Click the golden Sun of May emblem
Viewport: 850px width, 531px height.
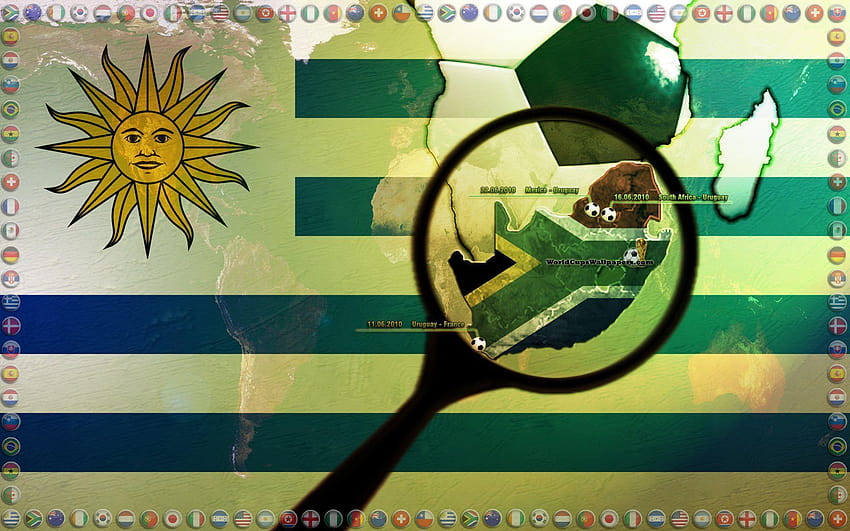pyautogui.click(x=147, y=147)
